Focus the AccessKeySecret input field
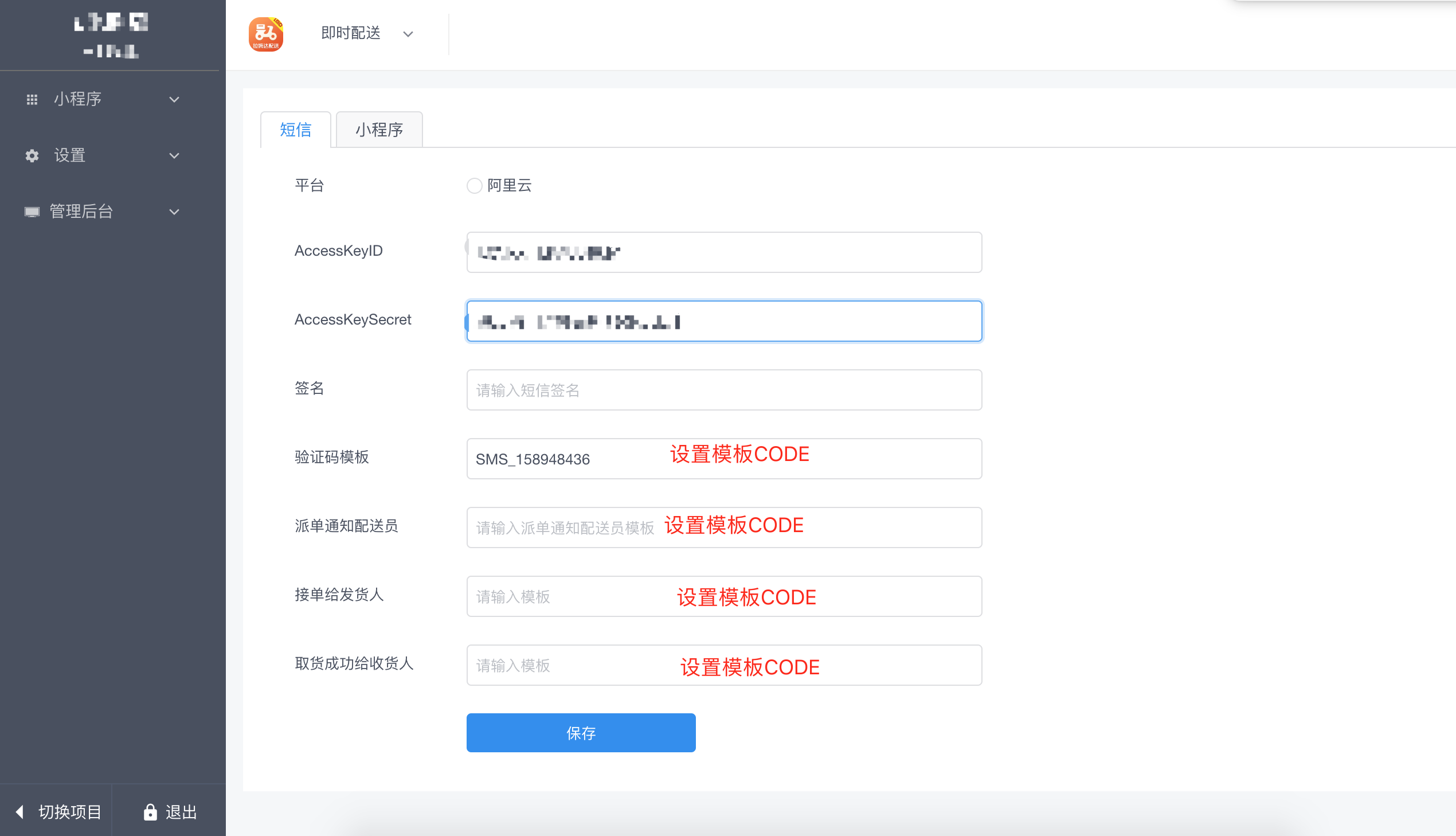The width and height of the screenshot is (1456, 836). coord(724,321)
